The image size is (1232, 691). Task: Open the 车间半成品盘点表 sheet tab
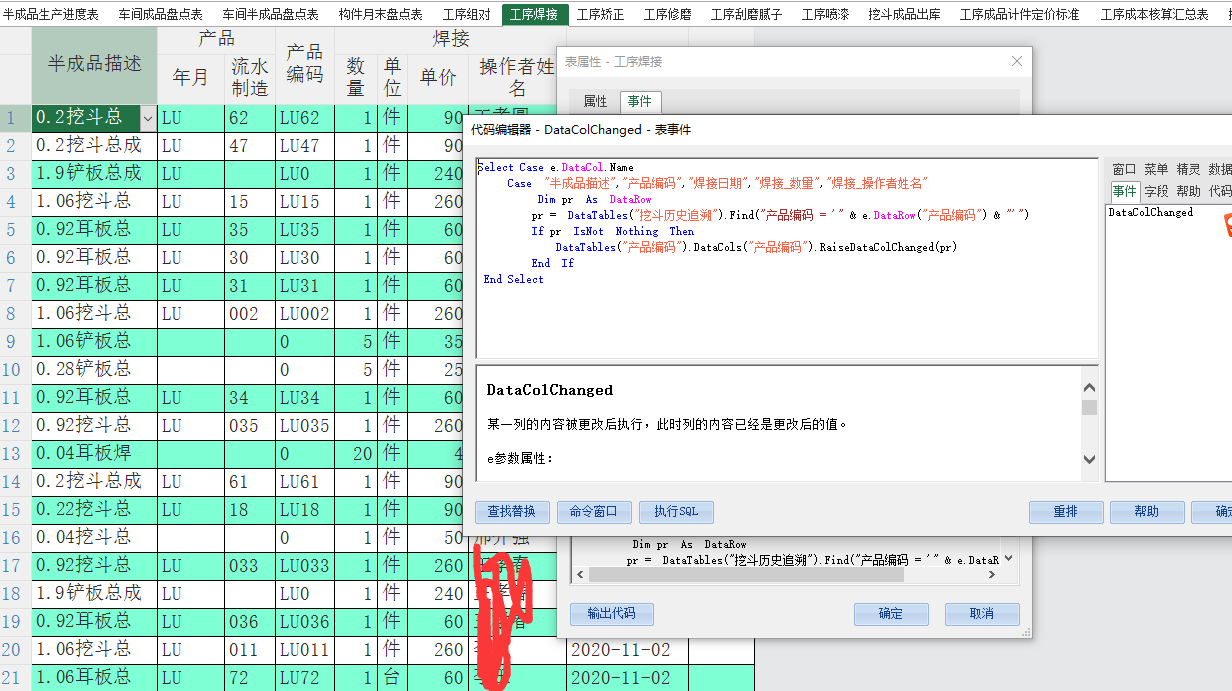270,14
